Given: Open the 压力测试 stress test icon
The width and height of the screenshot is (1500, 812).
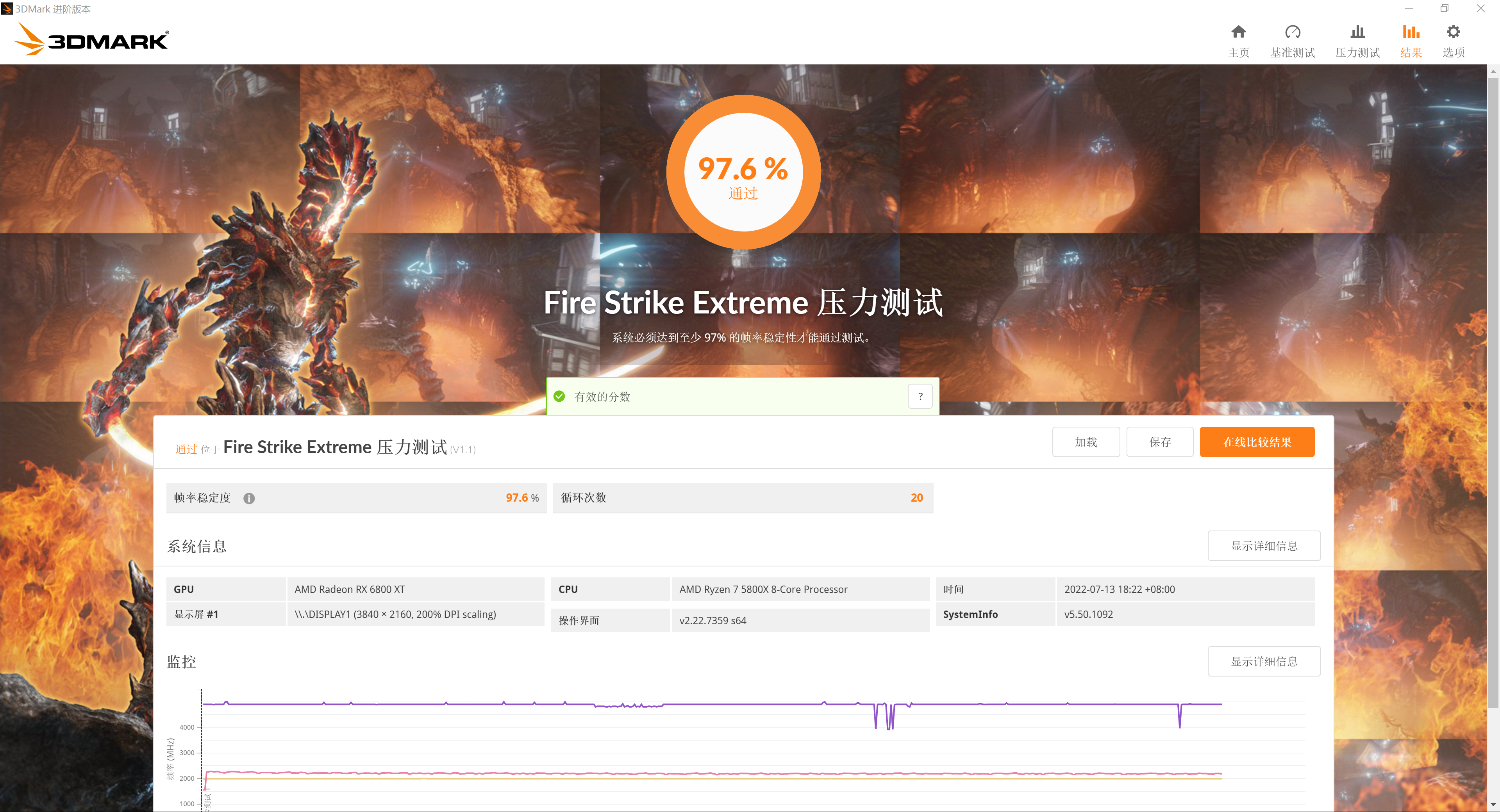Looking at the screenshot, I should pos(1357,32).
